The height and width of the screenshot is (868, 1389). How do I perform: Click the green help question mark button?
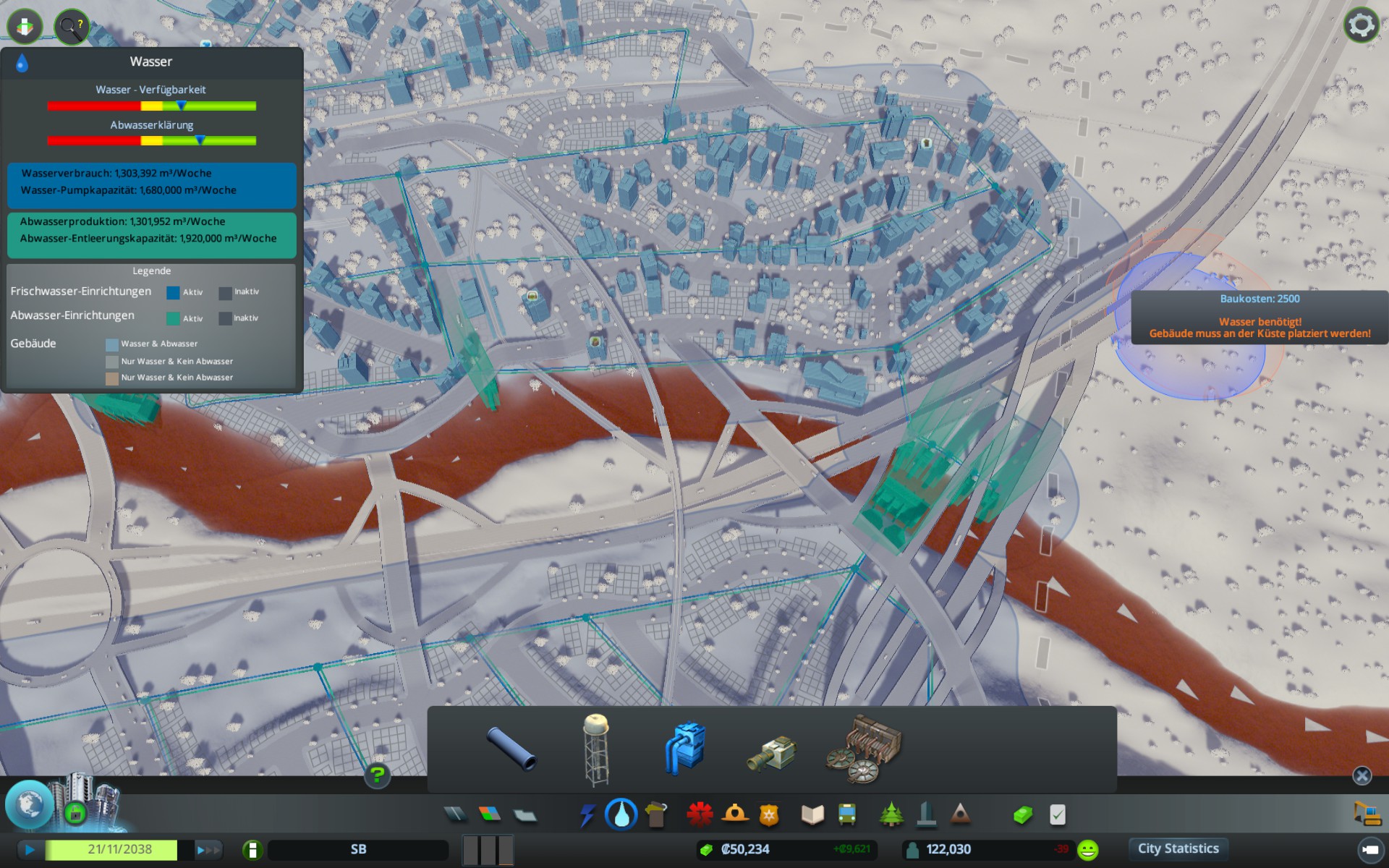377,775
